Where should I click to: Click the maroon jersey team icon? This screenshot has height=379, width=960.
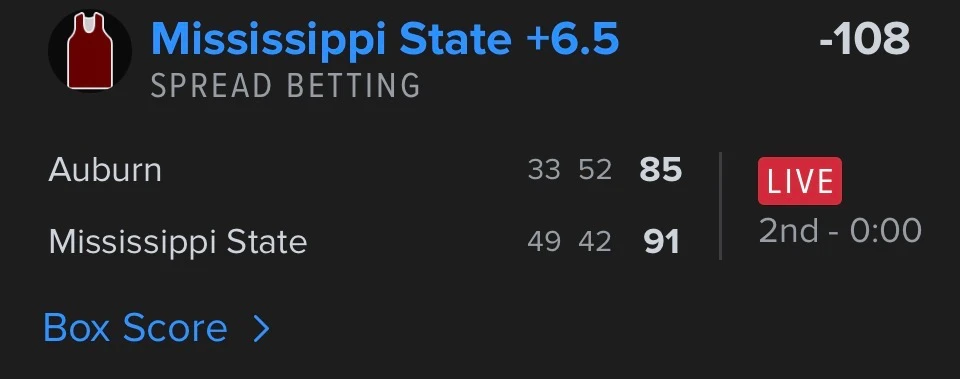[90, 52]
